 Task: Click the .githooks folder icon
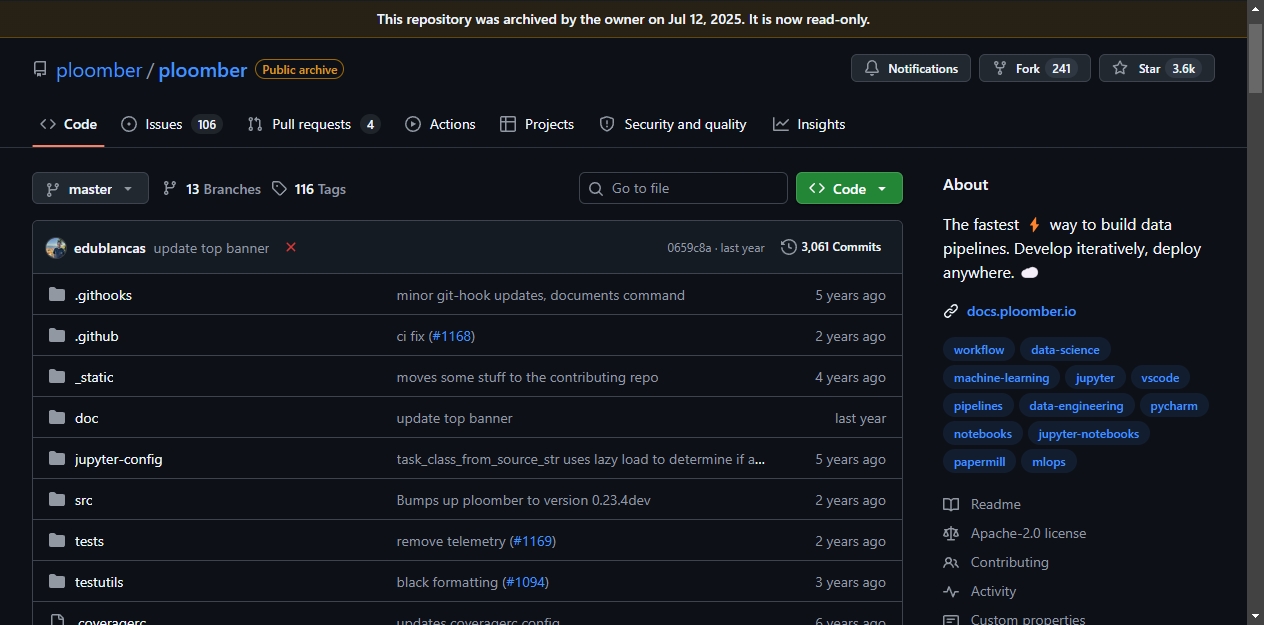click(x=57, y=295)
